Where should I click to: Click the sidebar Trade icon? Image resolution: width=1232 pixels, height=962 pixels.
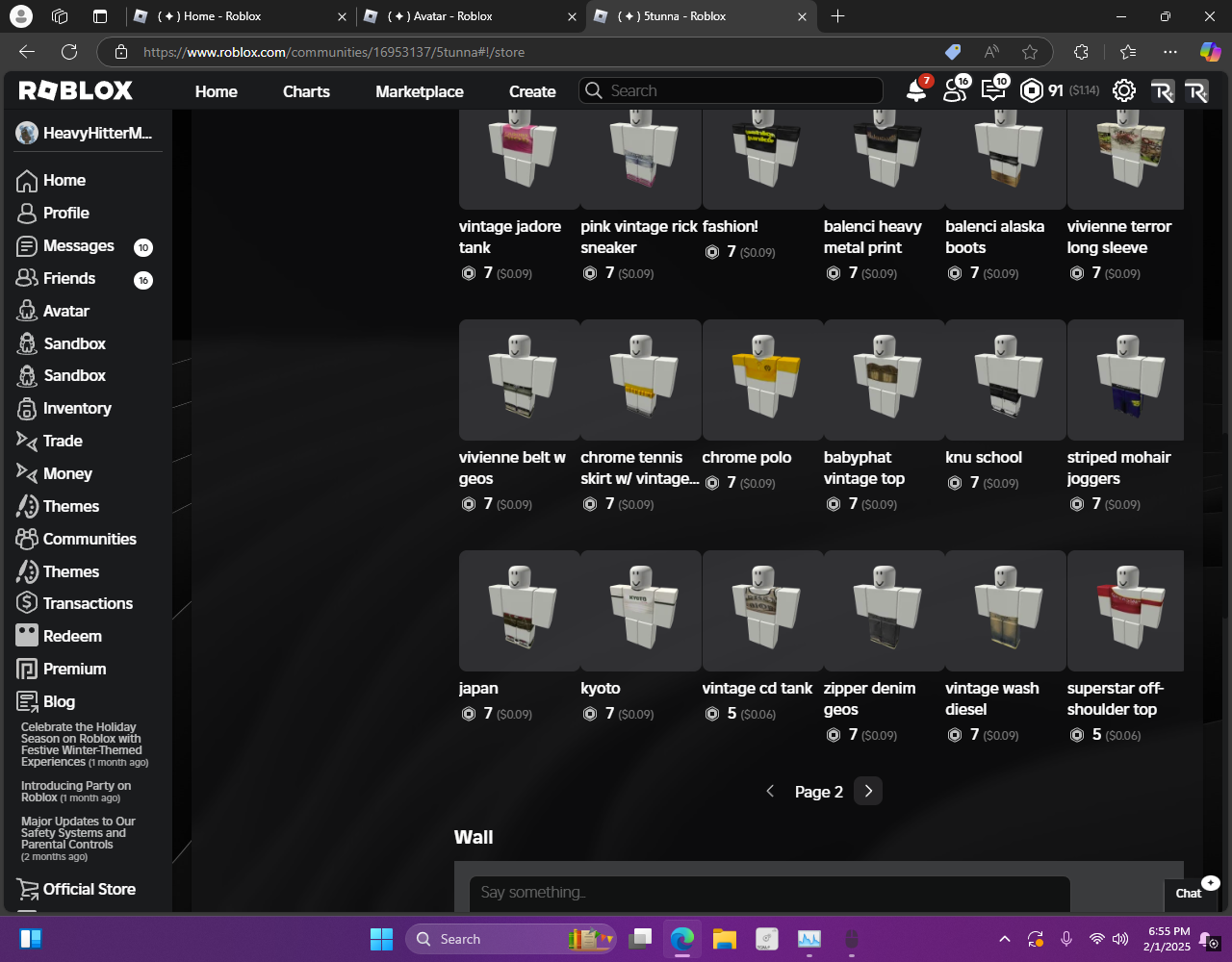tap(27, 442)
